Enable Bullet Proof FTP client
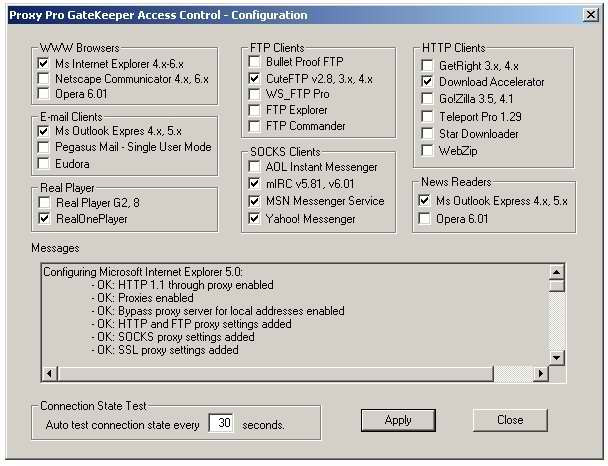 pyautogui.click(x=254, y=62)
